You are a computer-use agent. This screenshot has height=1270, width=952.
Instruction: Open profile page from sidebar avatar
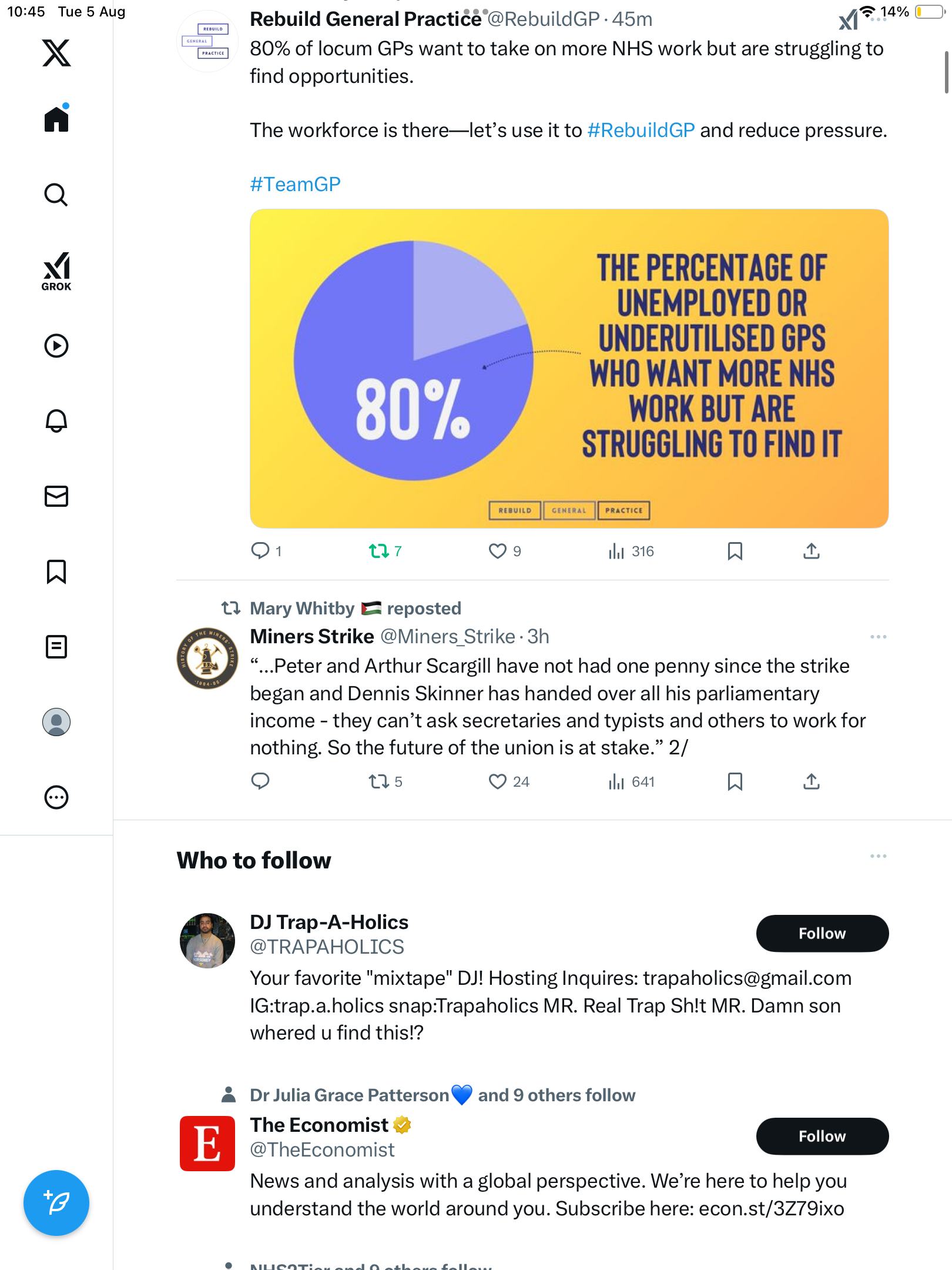click(x=56, y=722)
